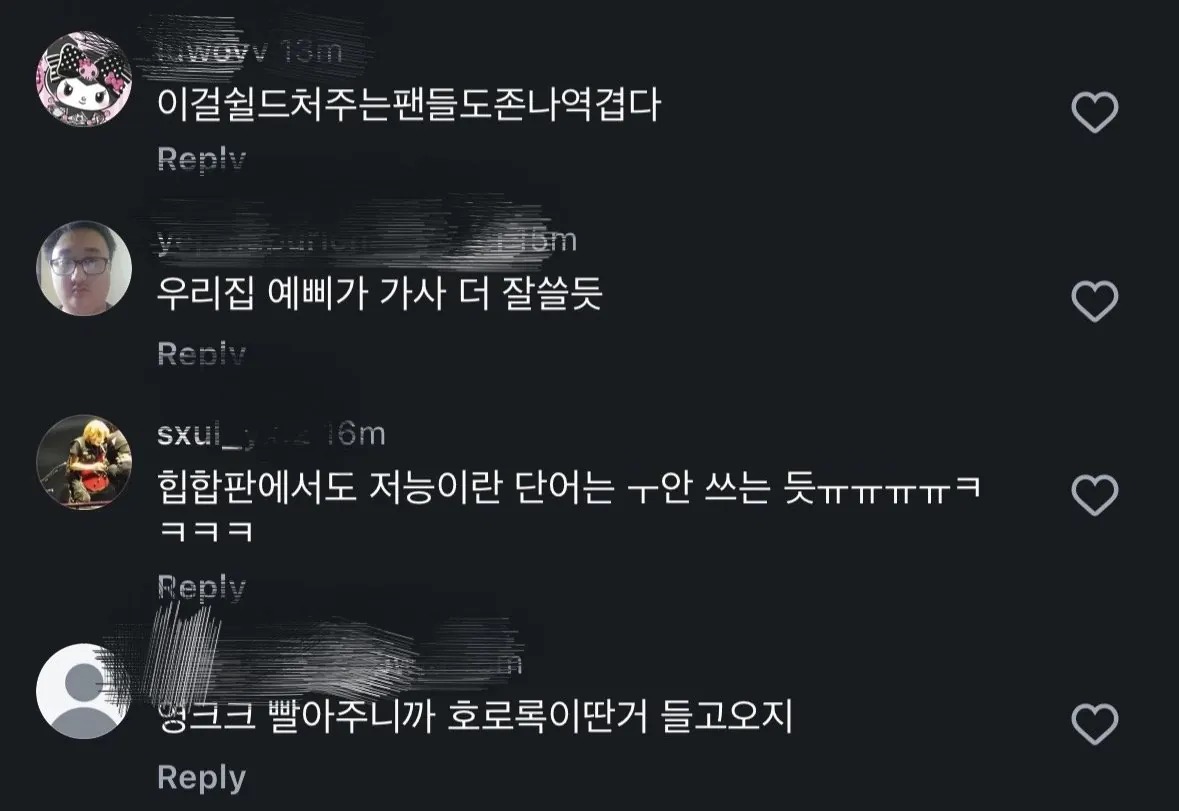Open the avatar of the user wearing glasses
The width and height of the screenshot is (1179, 811).
pos(83,268)
